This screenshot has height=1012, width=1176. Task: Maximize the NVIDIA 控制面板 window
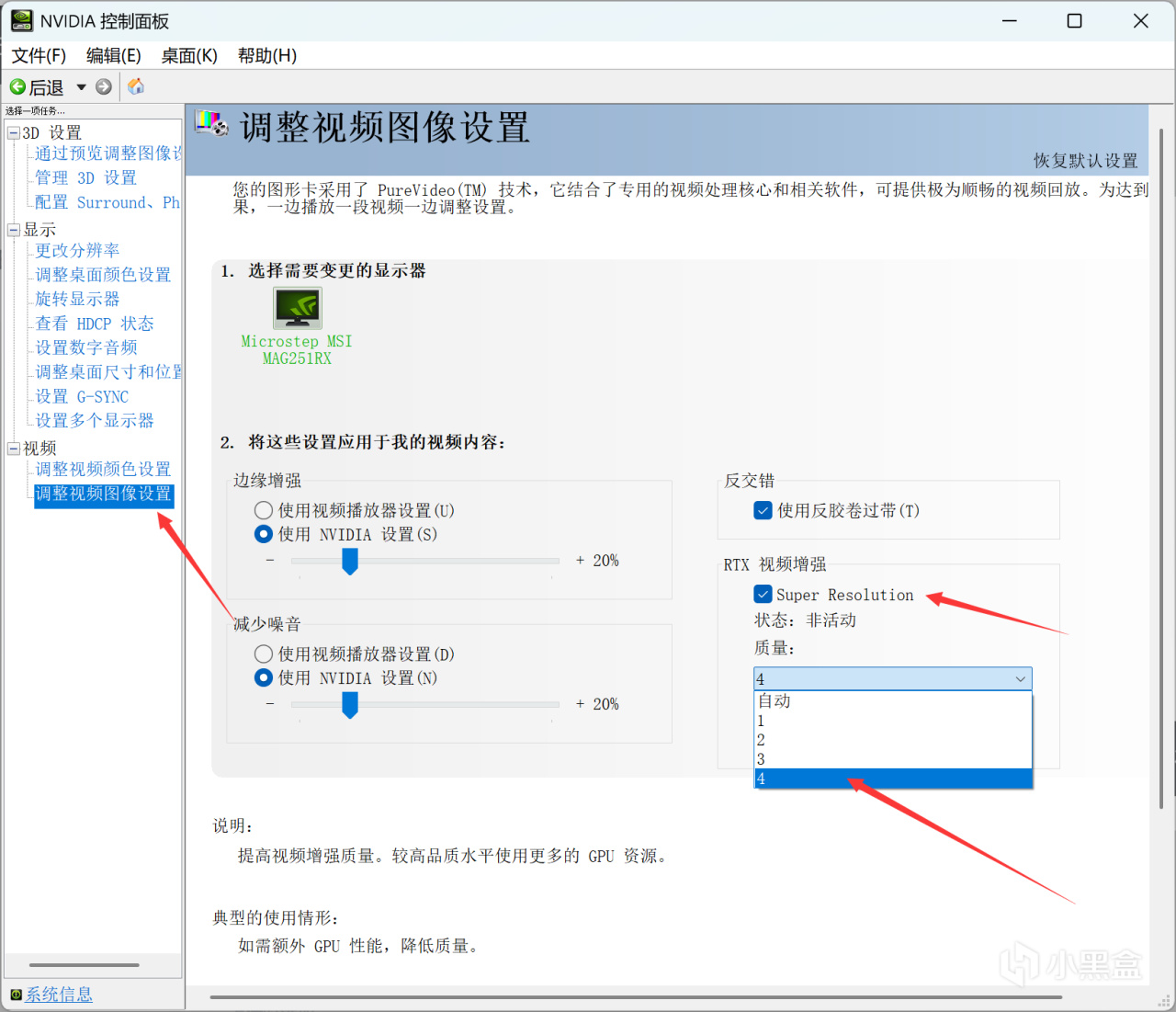pyautogui.click(x=1074, y=20)
